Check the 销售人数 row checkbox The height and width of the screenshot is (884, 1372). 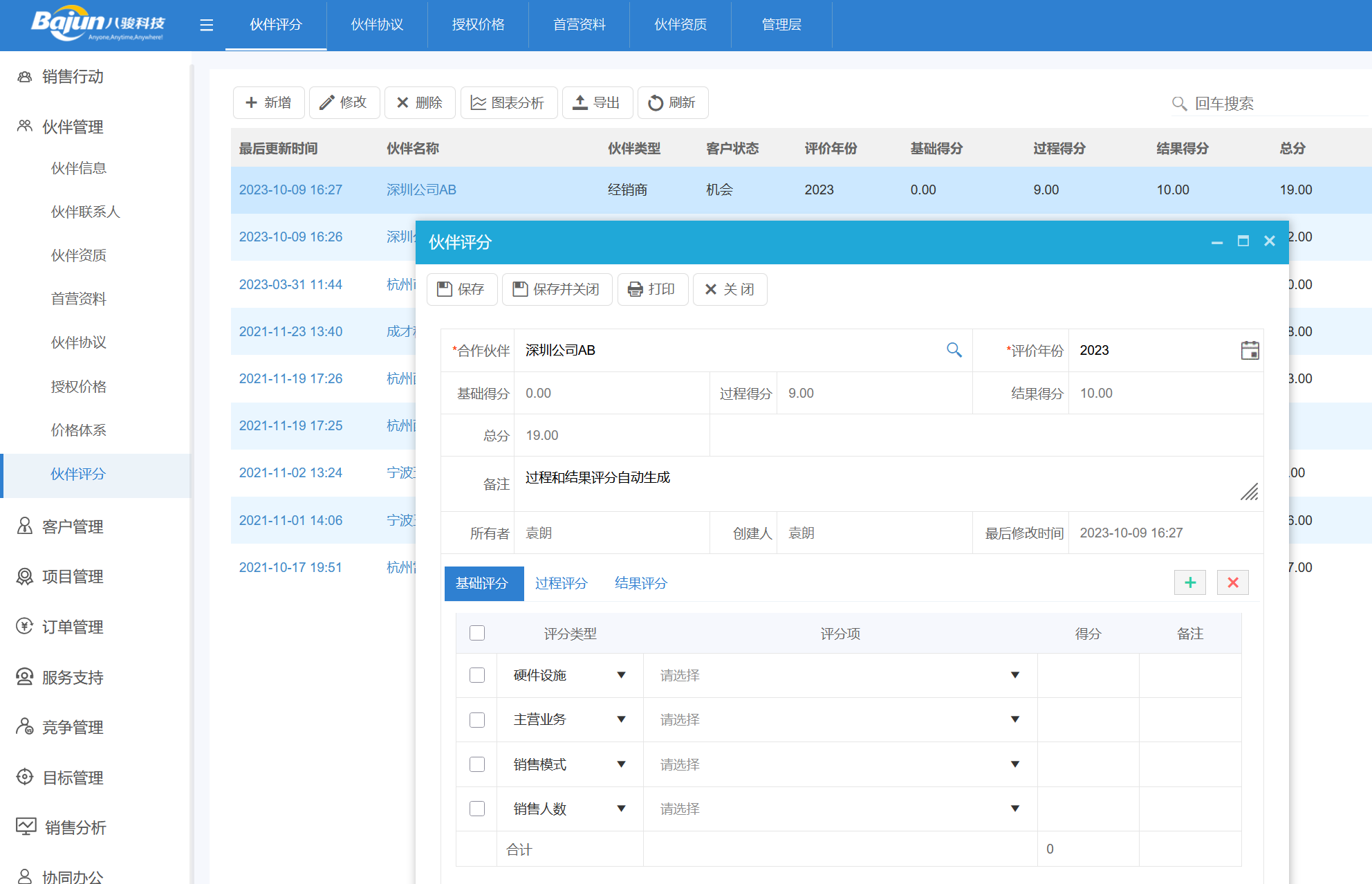[x=477, y=809]
